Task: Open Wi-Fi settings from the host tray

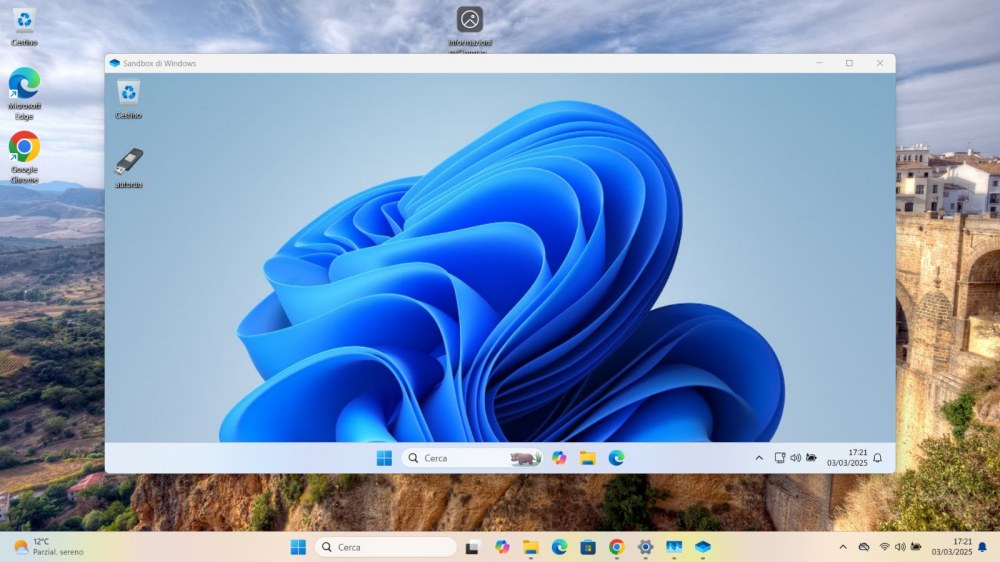Action: pos(885,547)
